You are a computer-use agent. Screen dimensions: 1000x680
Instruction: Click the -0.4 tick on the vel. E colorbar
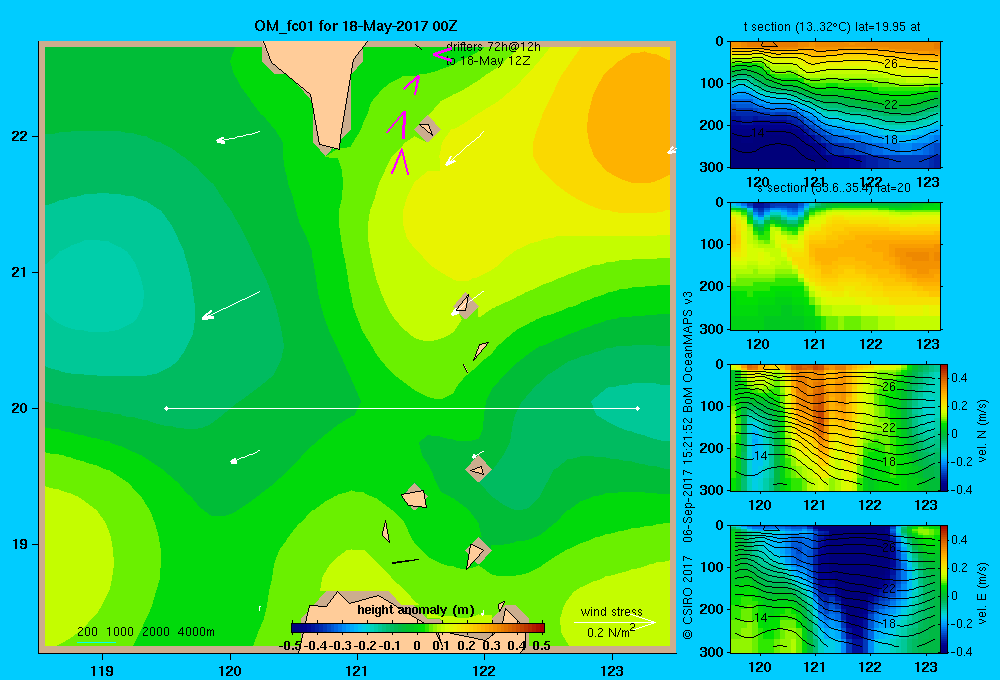(961, 651)
